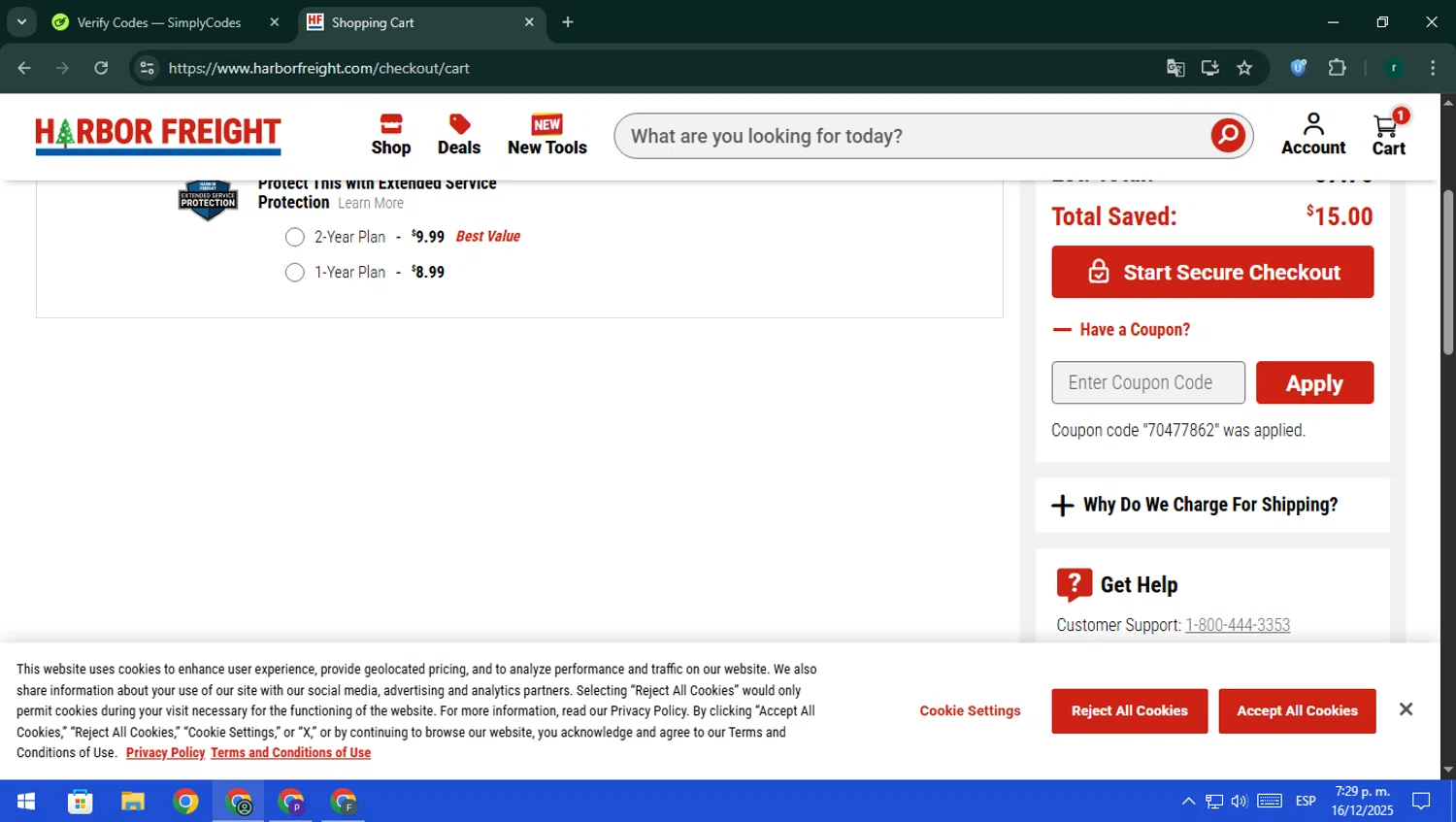This screenshot has height=822, width=1456.
Task: Click the Enter Coupon Code field
Action: click(x=1147, y=383)
